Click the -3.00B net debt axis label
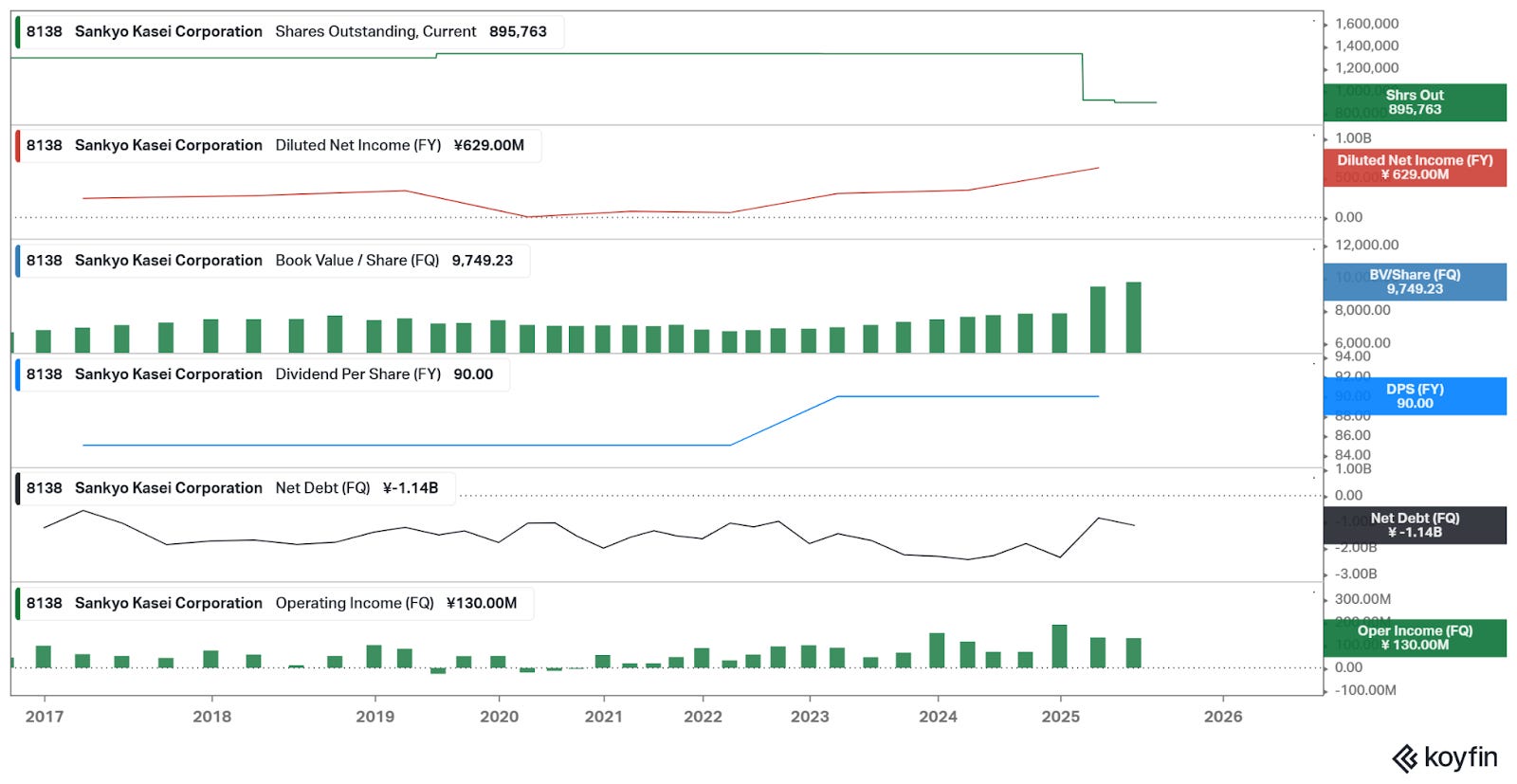 pos(1356,574)
